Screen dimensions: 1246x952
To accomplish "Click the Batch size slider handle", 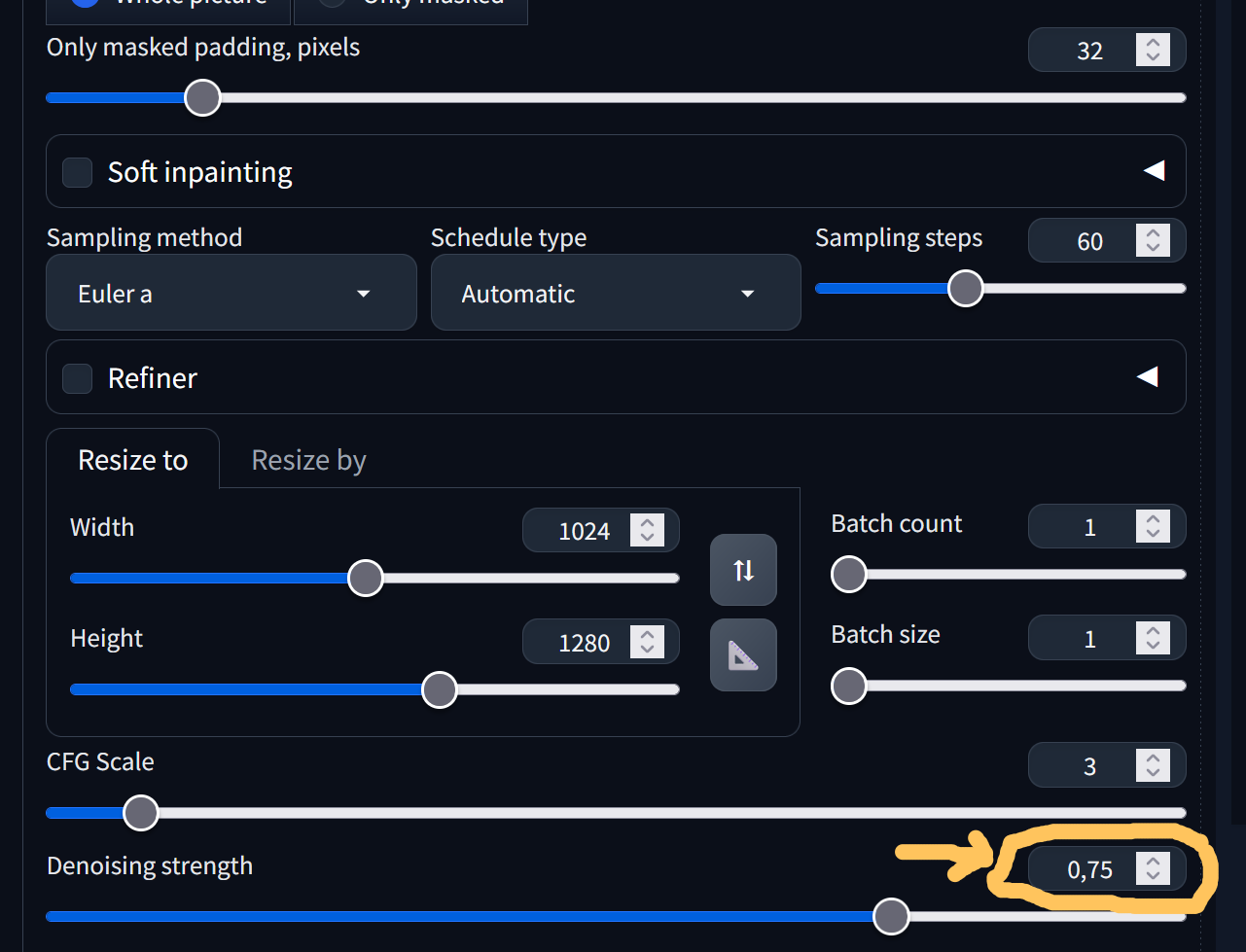I will tap(849, 686).
